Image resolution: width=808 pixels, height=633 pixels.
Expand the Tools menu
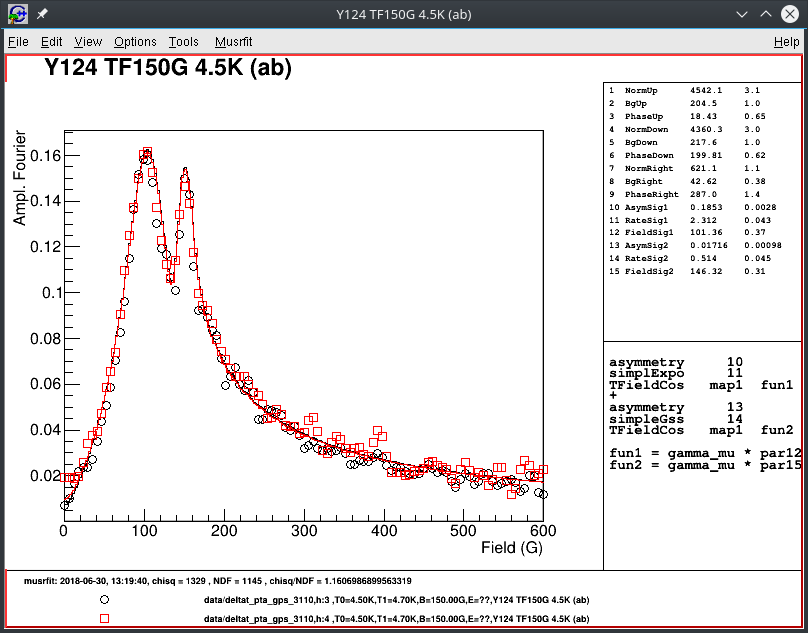coord(184,42)
